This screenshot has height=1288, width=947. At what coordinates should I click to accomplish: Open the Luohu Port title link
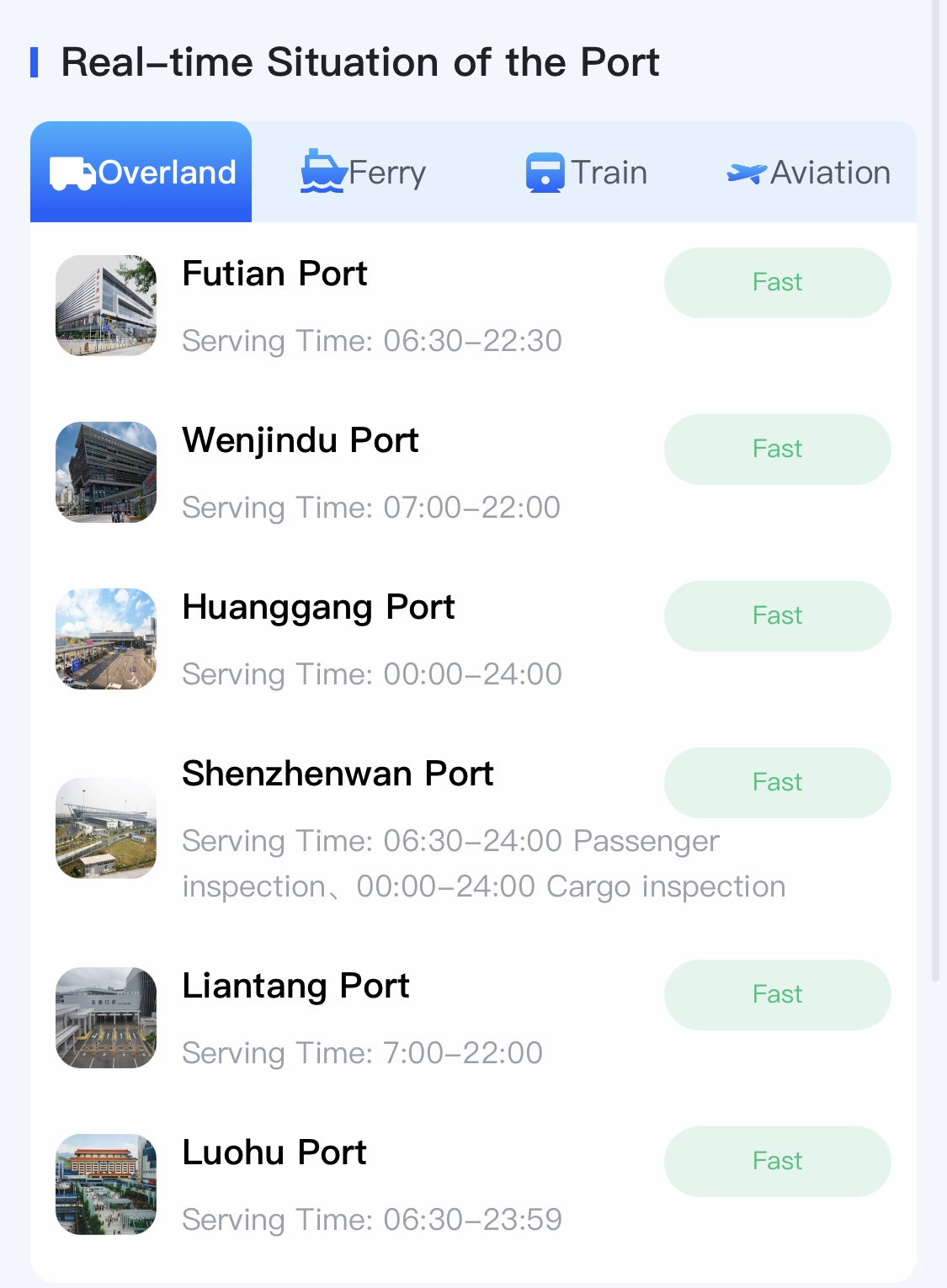(x=274, y=1152)
